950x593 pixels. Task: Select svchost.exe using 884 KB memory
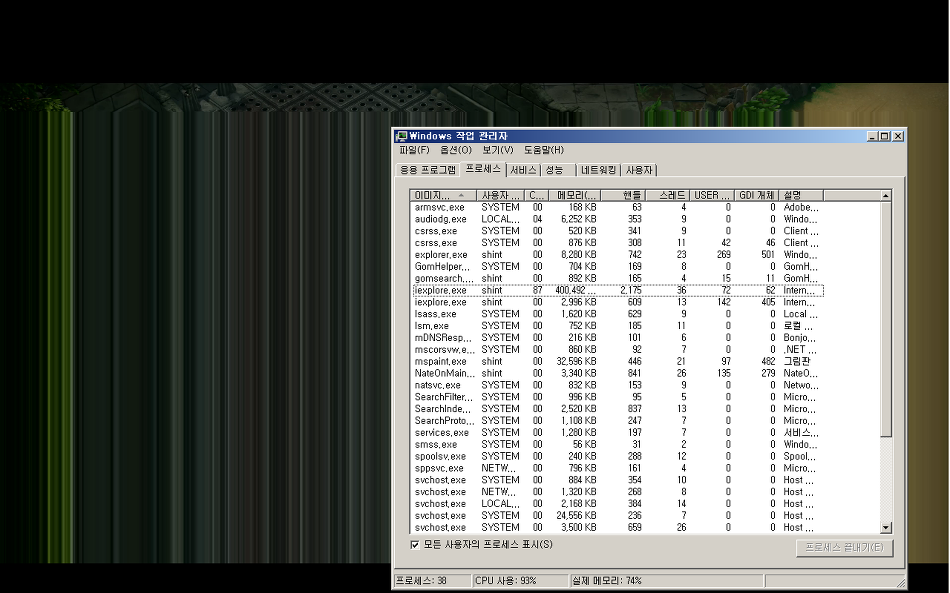point(617,480)
